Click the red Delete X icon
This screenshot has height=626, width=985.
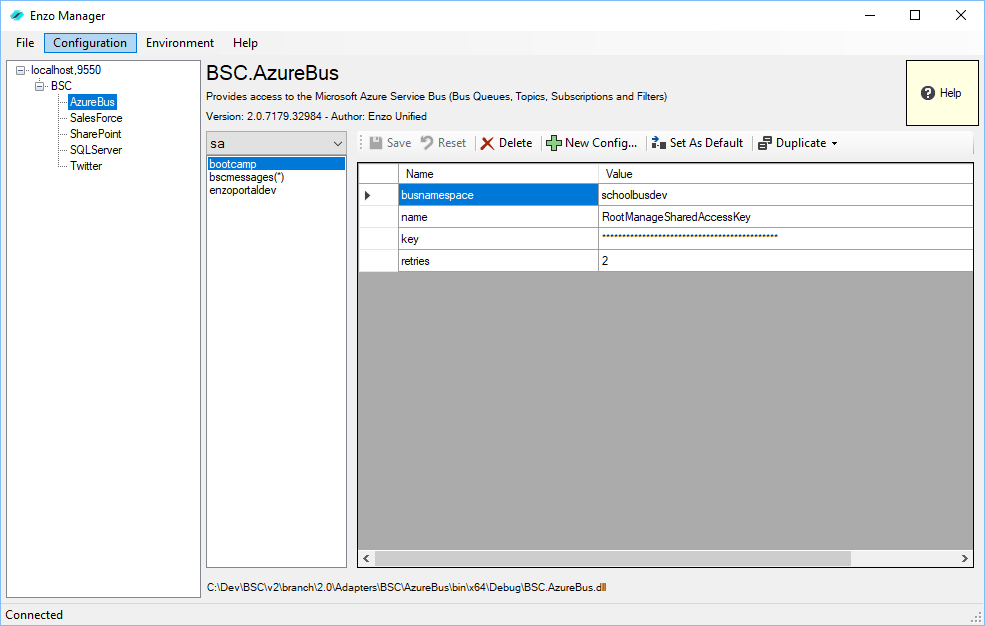[487, 144]
